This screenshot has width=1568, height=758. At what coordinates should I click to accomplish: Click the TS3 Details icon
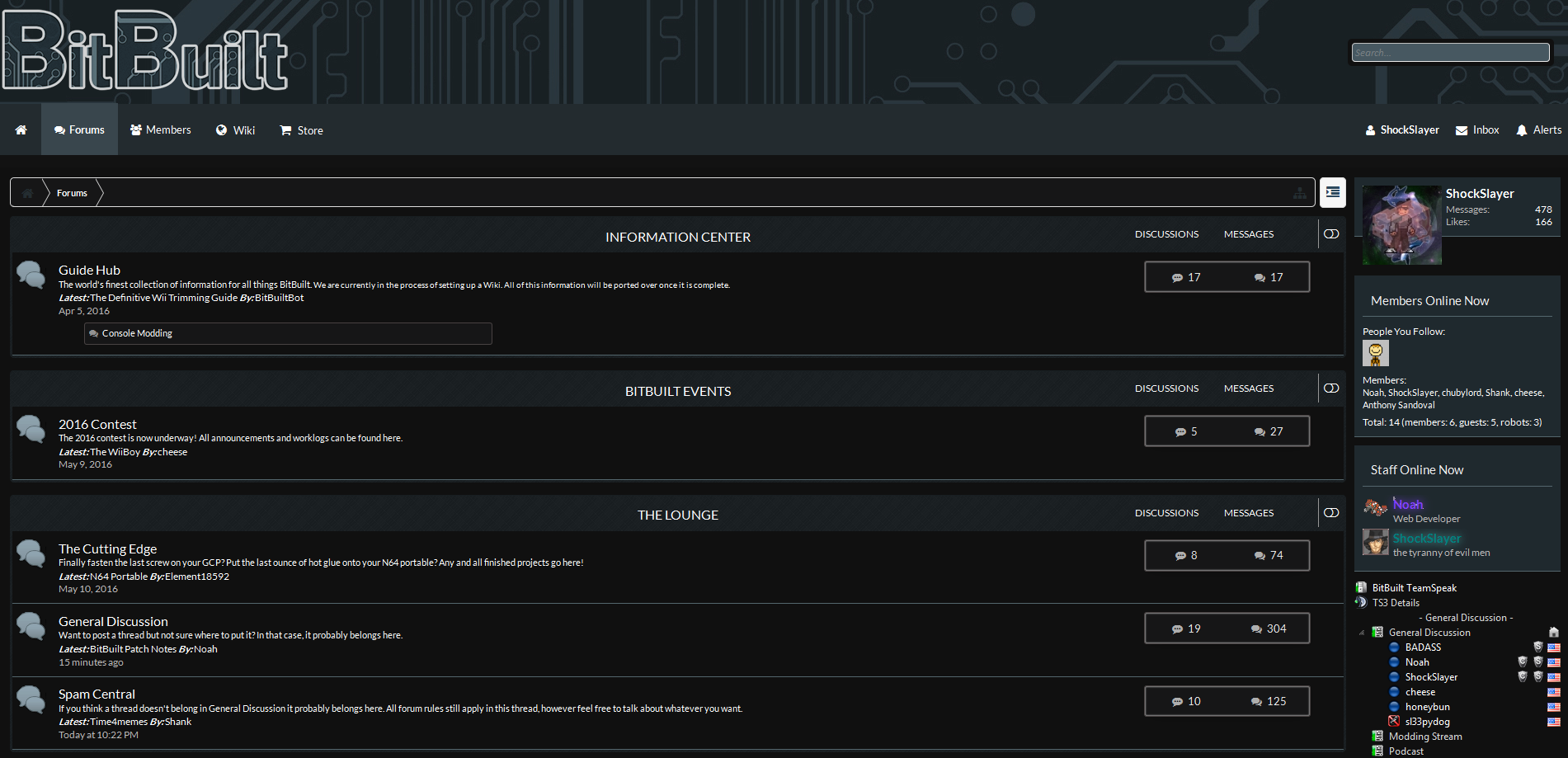point(1361,602)
